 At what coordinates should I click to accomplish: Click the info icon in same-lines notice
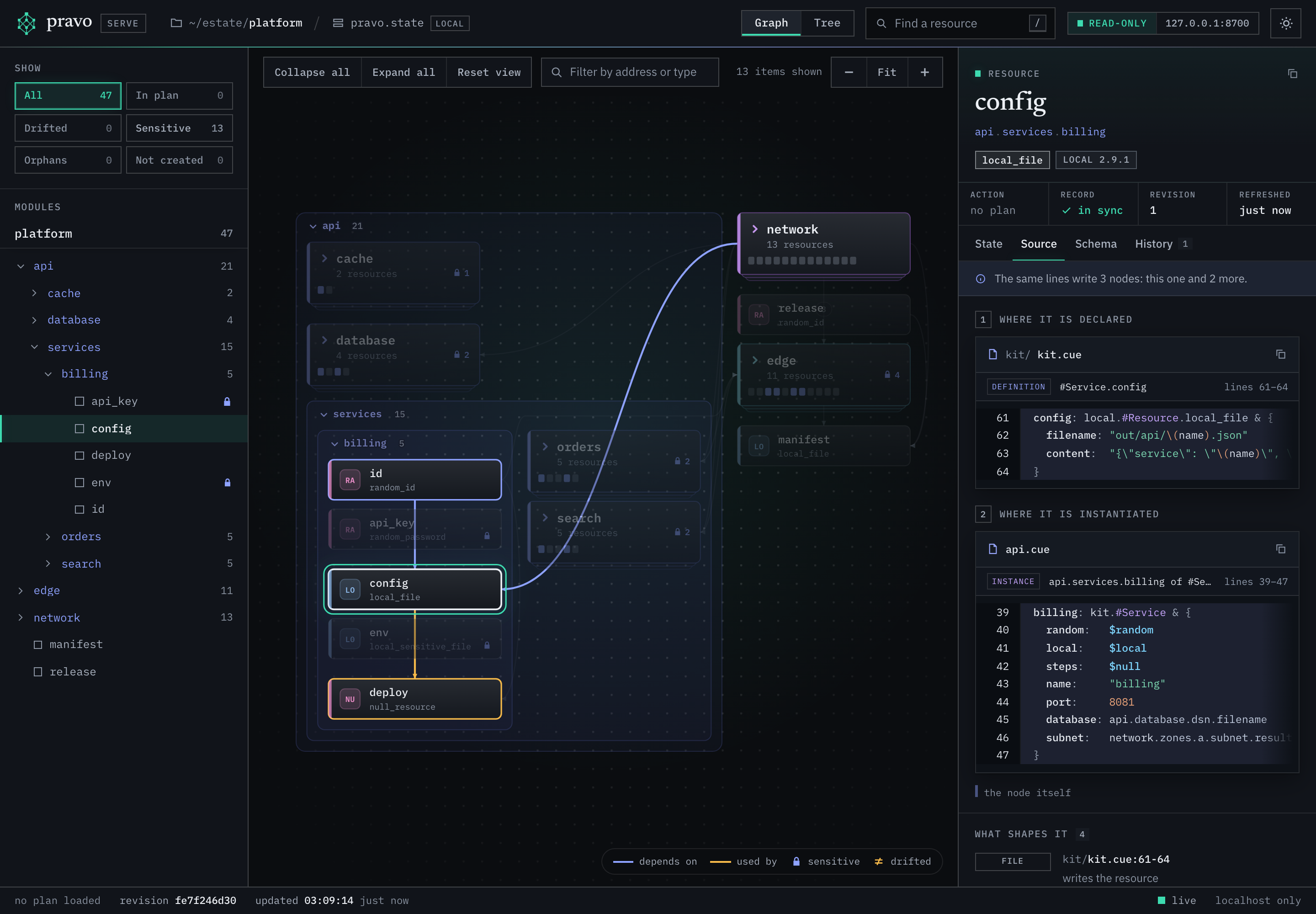(981, 279)
